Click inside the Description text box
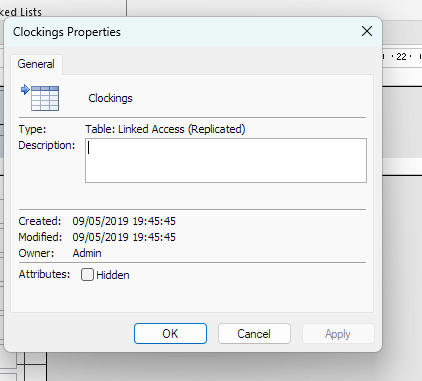422x381 pixels. point(226,160)
